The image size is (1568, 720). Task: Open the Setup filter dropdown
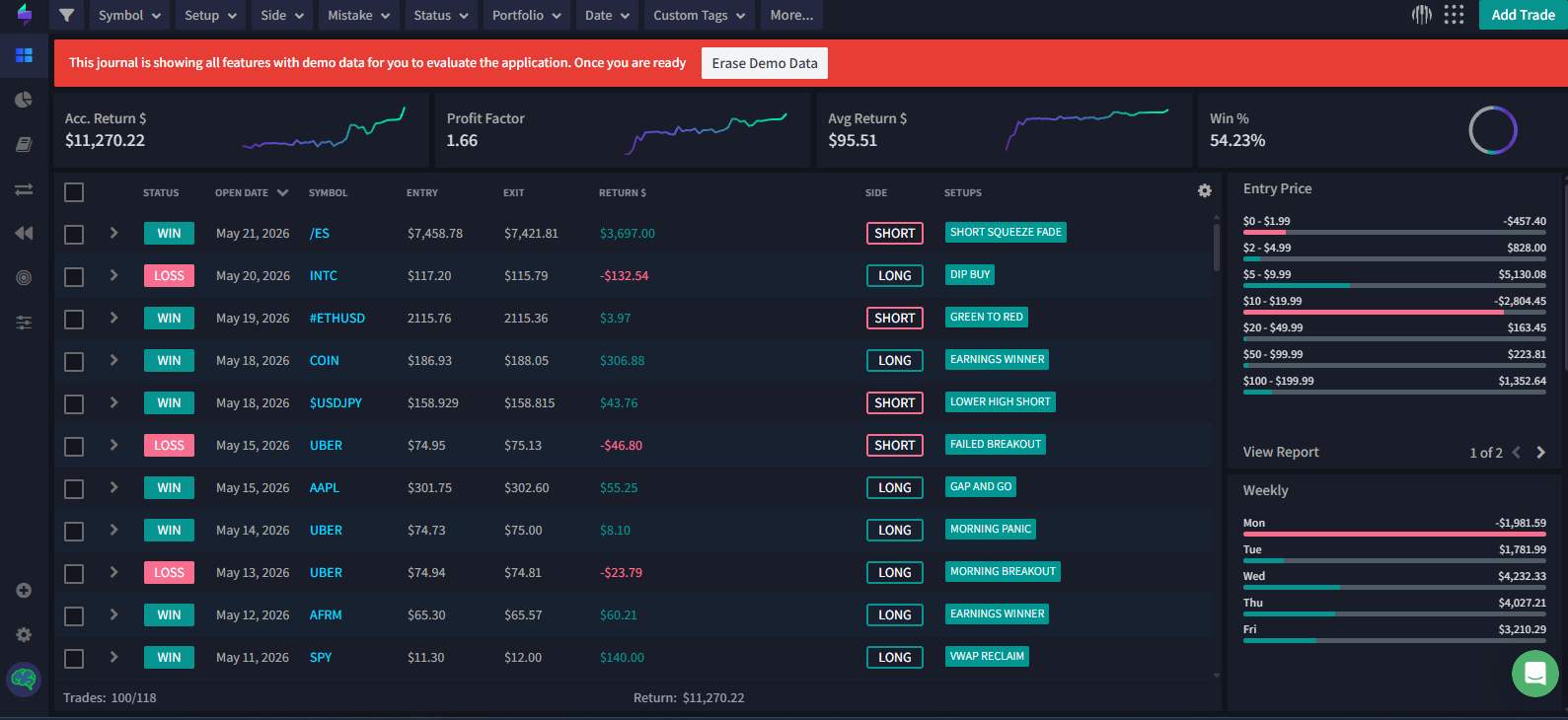pos(211,15)
